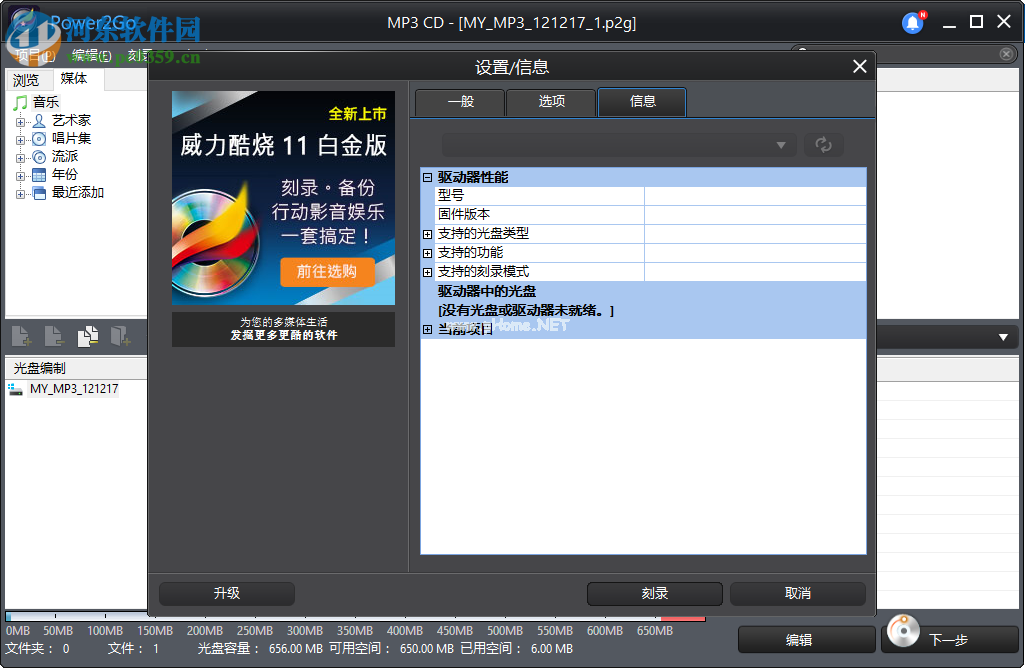Expand the 支持的光盘类型 row
Image resolution: width=1025 pixels, height=668 pixels.
(x=428, y=234)
